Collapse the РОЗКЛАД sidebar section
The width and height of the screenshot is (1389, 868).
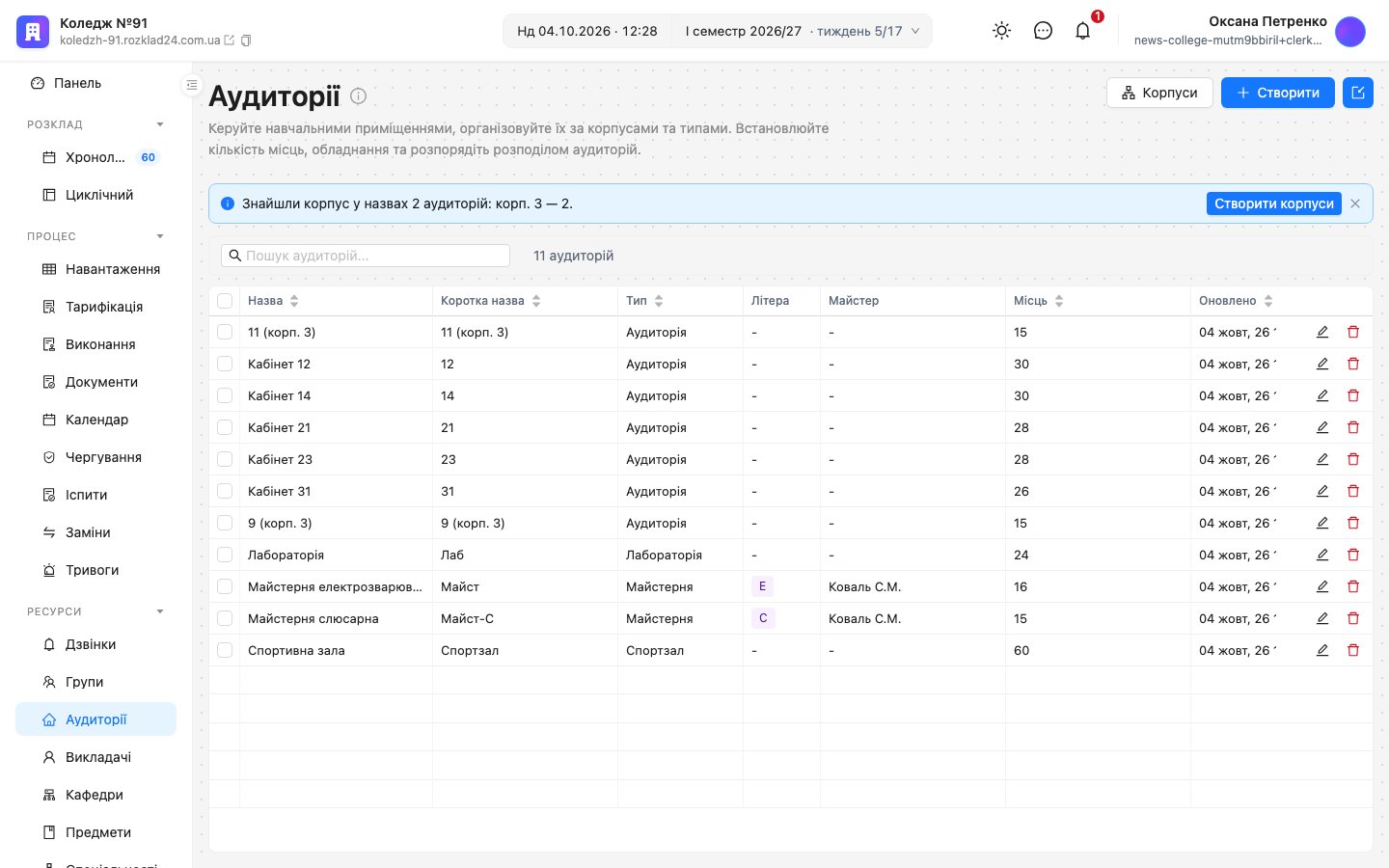(160, 124)
